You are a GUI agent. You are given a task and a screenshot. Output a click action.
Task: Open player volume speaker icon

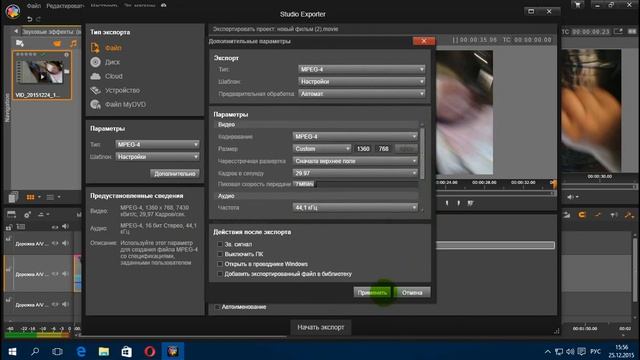(571, 197)
